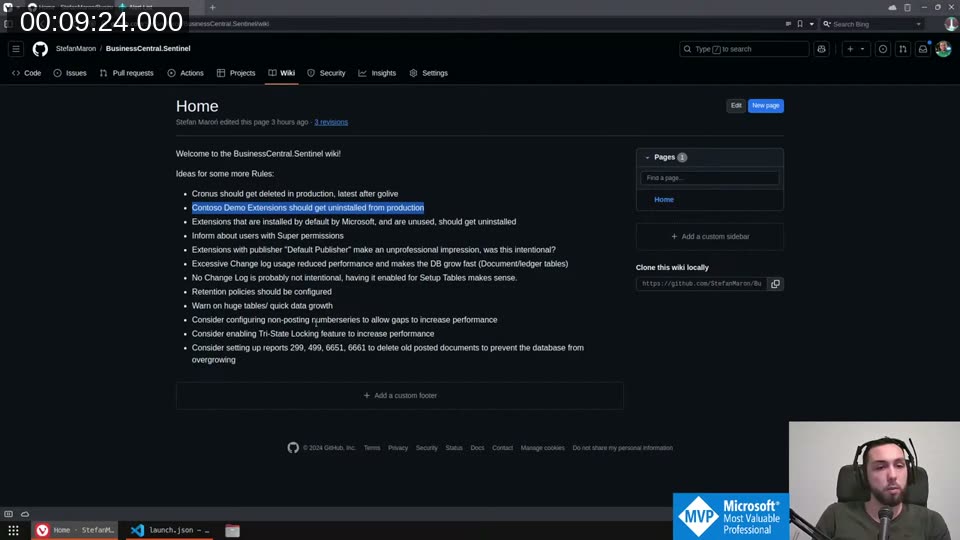This screenshot has width=960, height=540.
Task: Open the Insights tab
Action: 377,73
